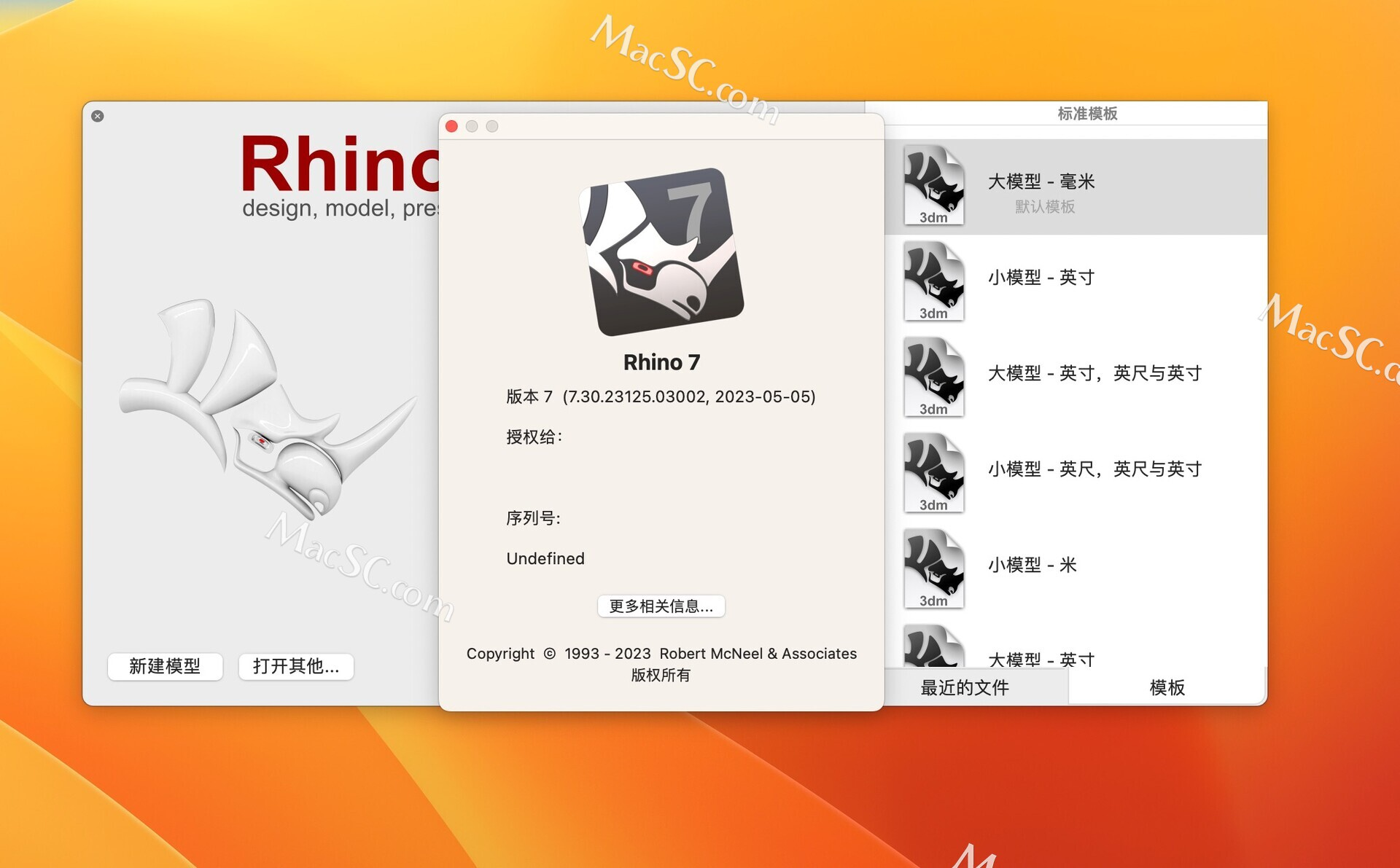Click the Rhino 7 title text
The width and height of the screenshot is (1400, 868).
[x=661, y=362]
